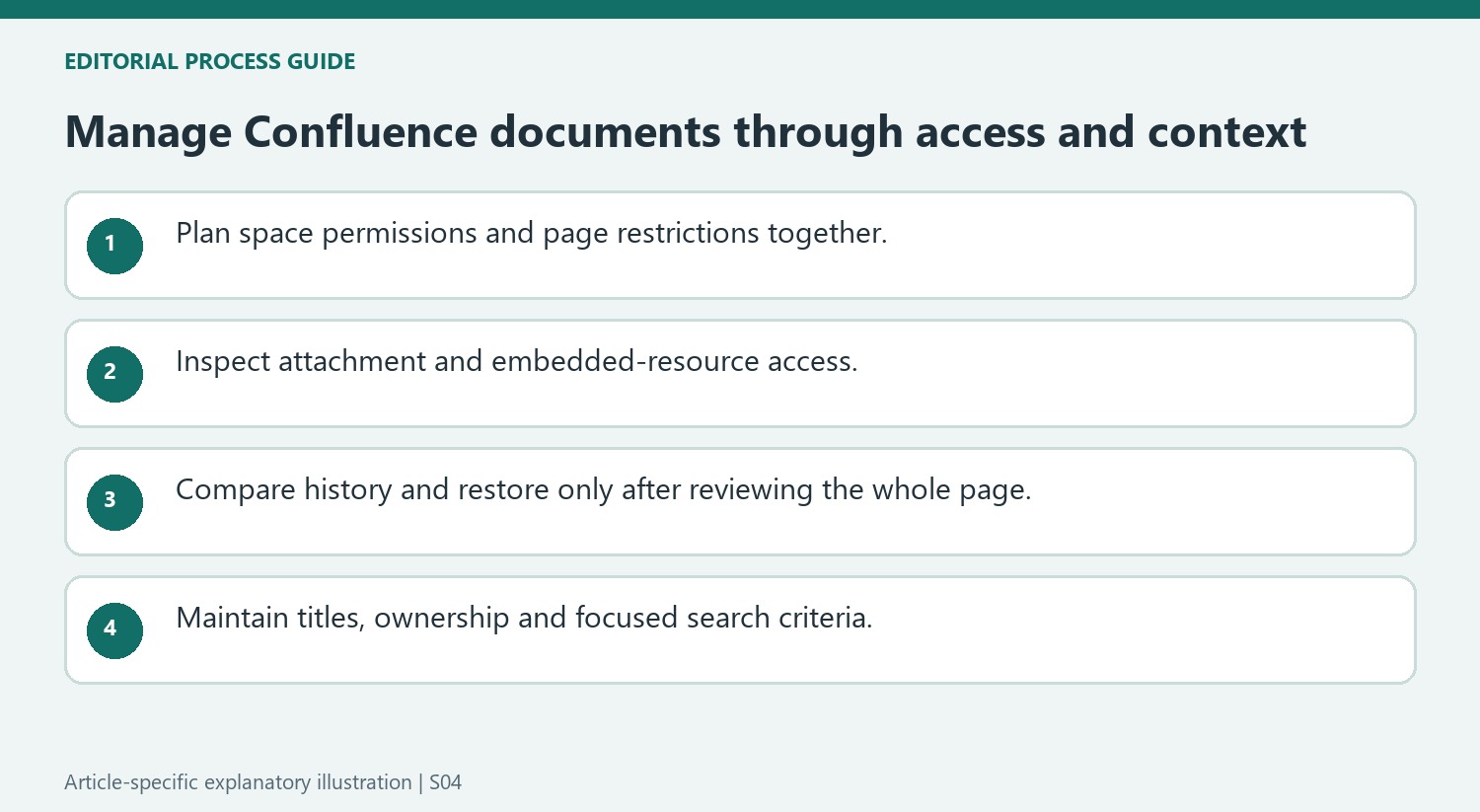Click the step 2 number badge
The width and height of the screenshot is (1480, 812).
click(x=114, y=374)
